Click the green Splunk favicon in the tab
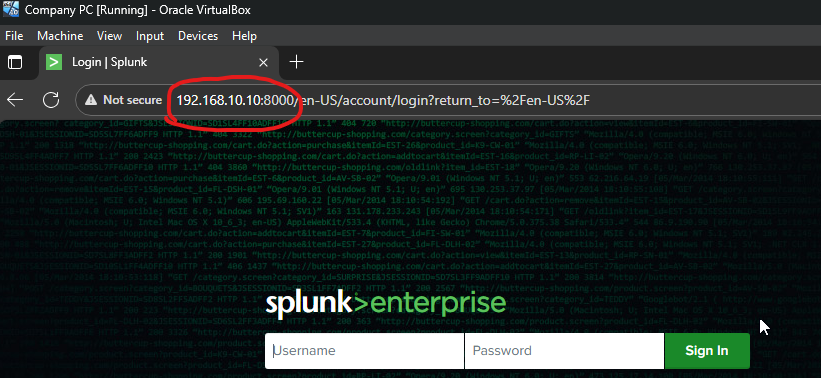The height and width of the screenshot is (378, 821). pos(54,62)
